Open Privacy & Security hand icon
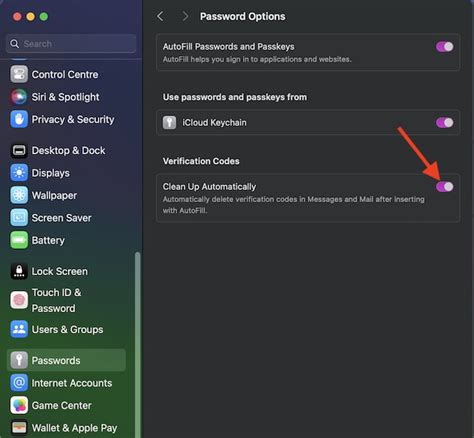 pos(19,119)
